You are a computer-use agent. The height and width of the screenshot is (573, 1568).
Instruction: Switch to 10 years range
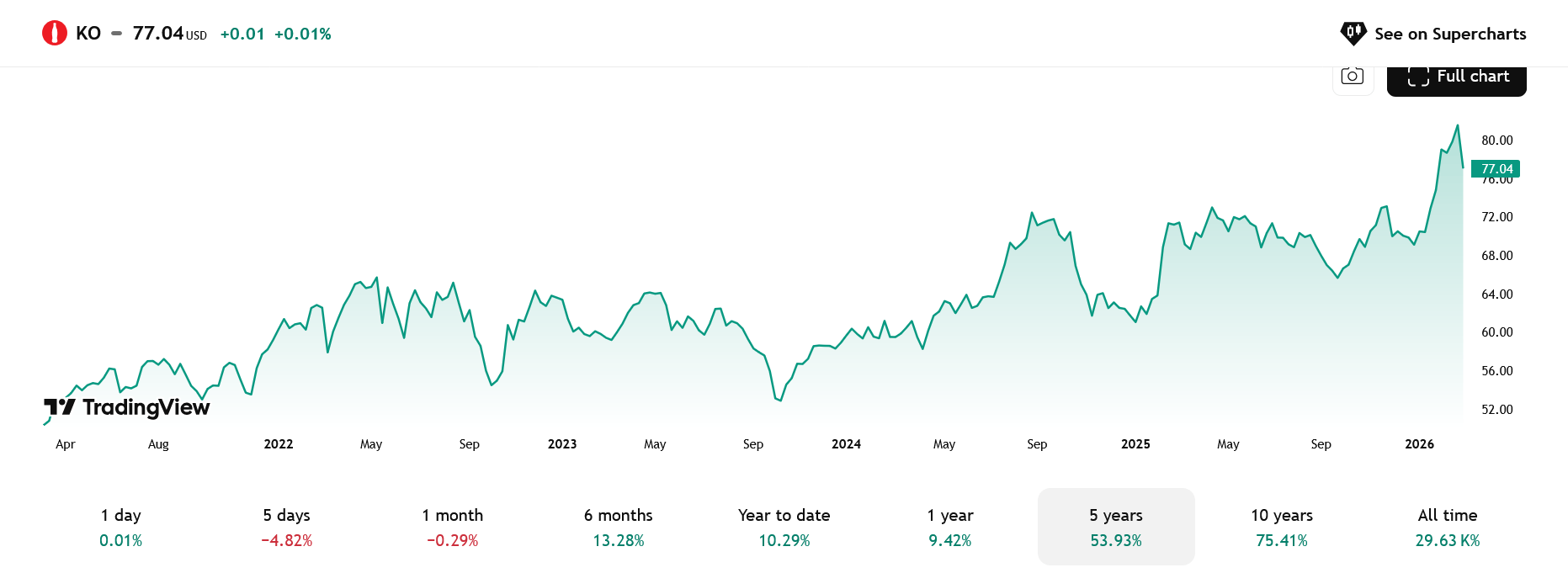(x=1281, y=527)
